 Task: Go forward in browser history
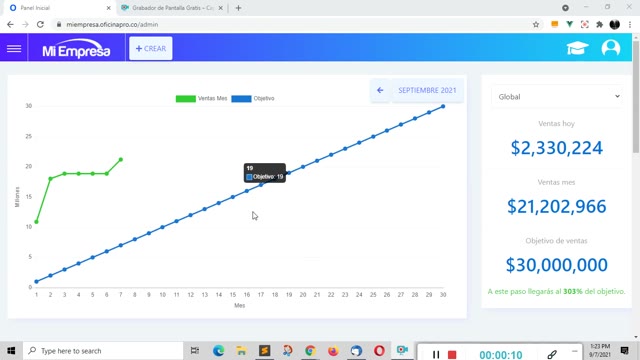pyautogui.click(x=25, y=24)
